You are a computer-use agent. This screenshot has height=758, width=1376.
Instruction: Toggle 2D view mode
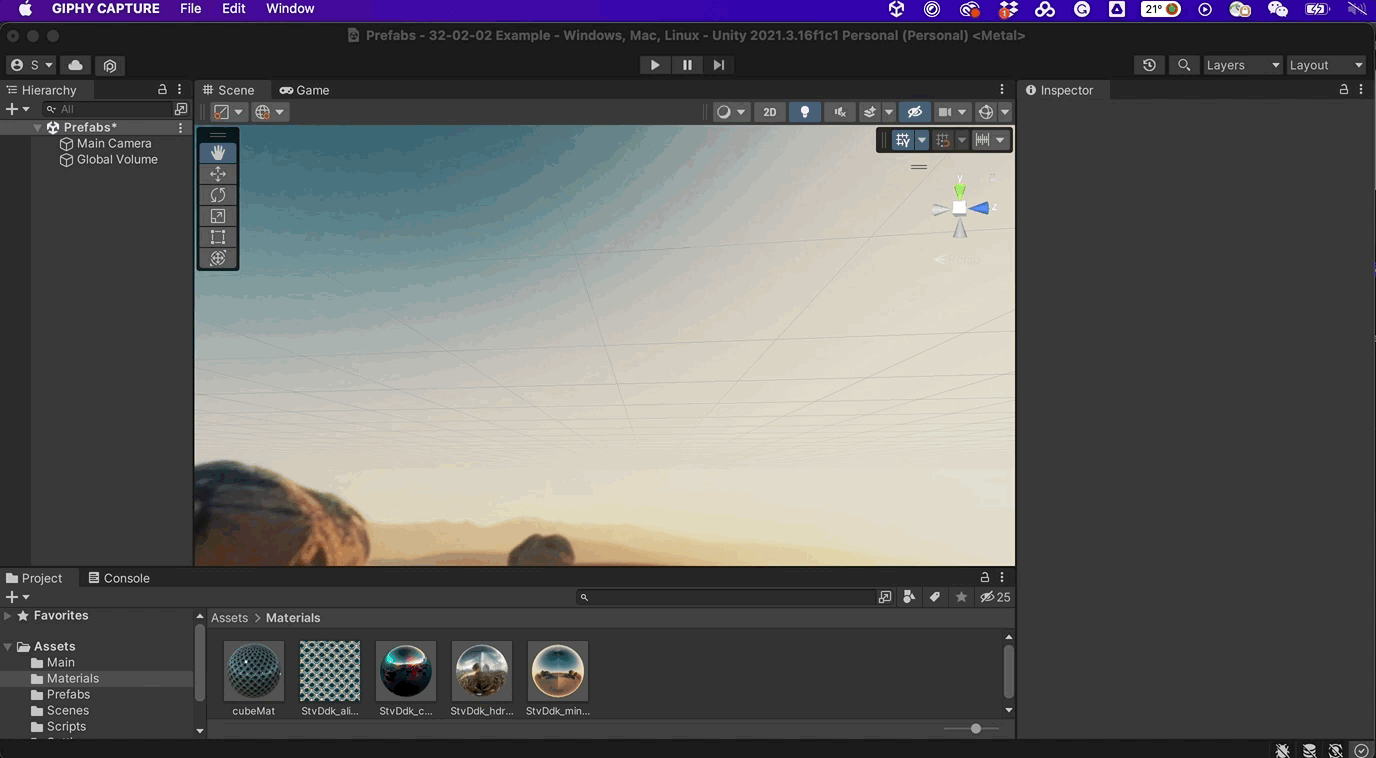(x=769, y=112)
